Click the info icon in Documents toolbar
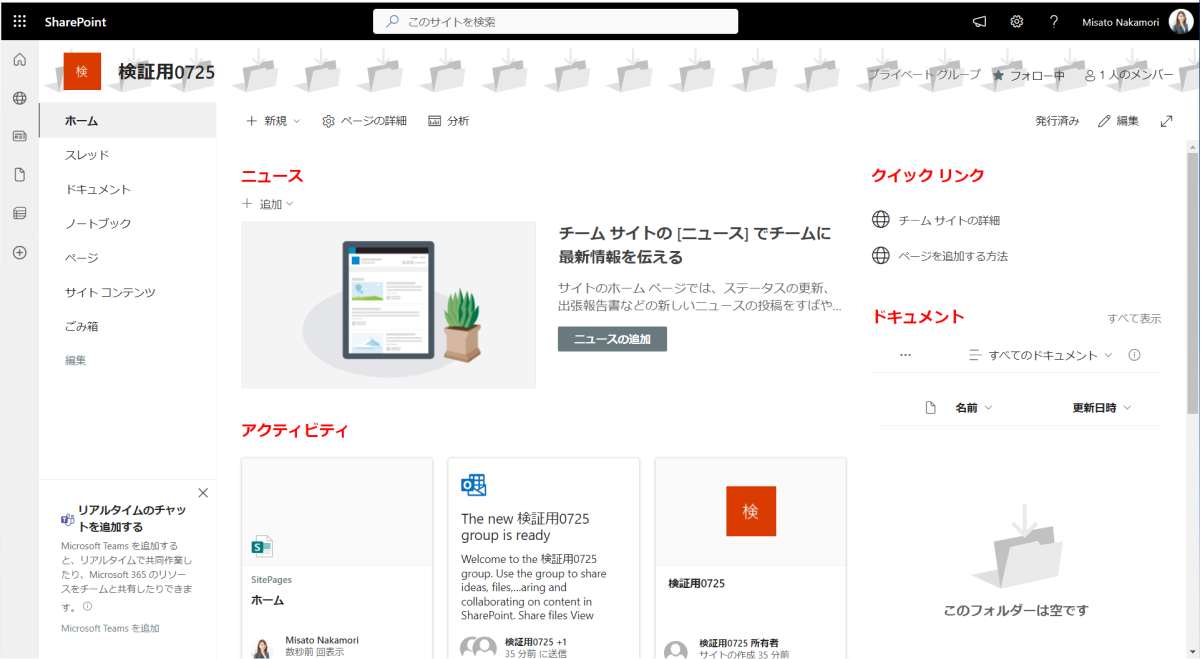Image resolution: width=1201 pixels, height=659 pixels. (1134, 355)
